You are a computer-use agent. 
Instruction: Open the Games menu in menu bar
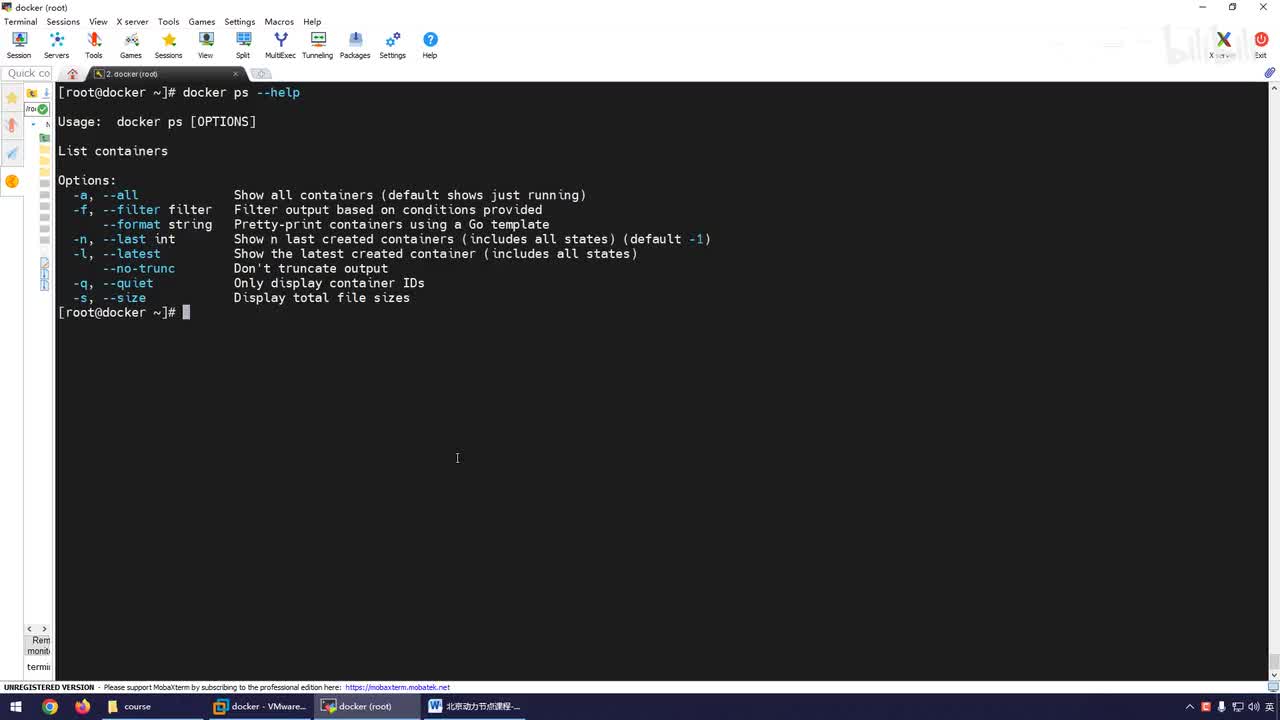click(x=202, y=22)
